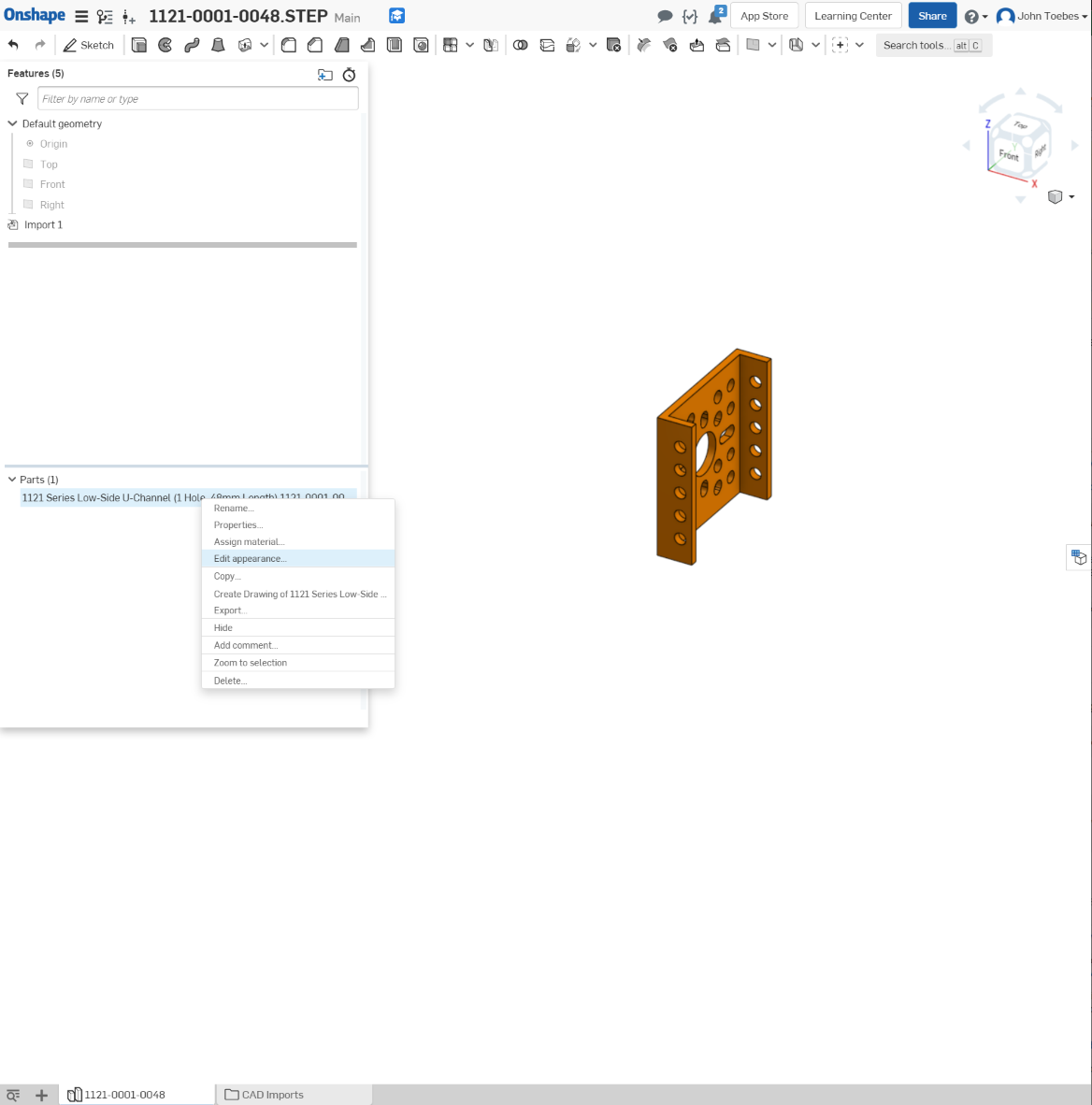The width and height of the screenshot is (1092, 1105).
Task: Select the Frame selection tool
Action: [840, 45]
